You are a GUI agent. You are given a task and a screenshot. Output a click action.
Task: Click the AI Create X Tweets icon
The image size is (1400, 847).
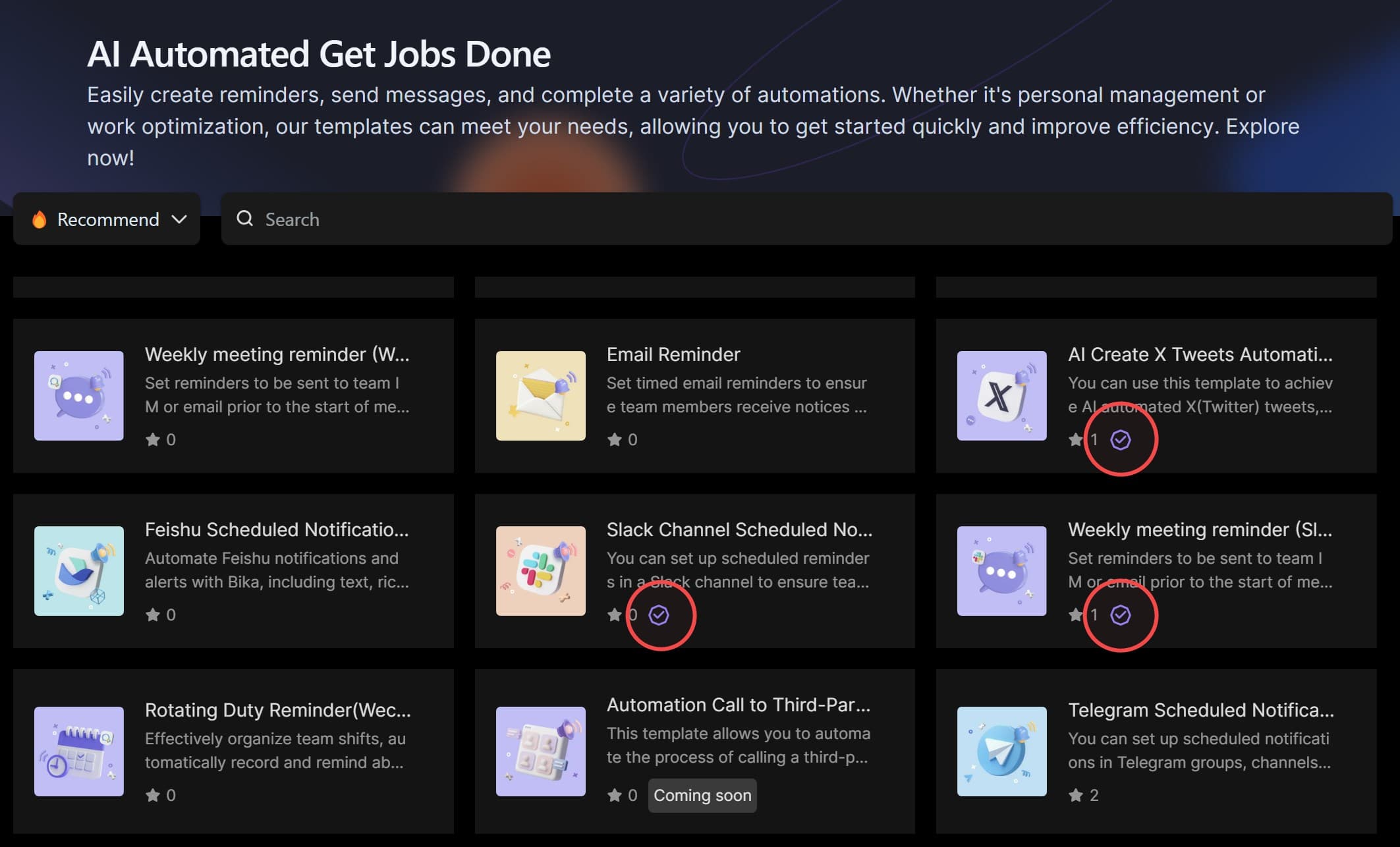pos(1001,395)
